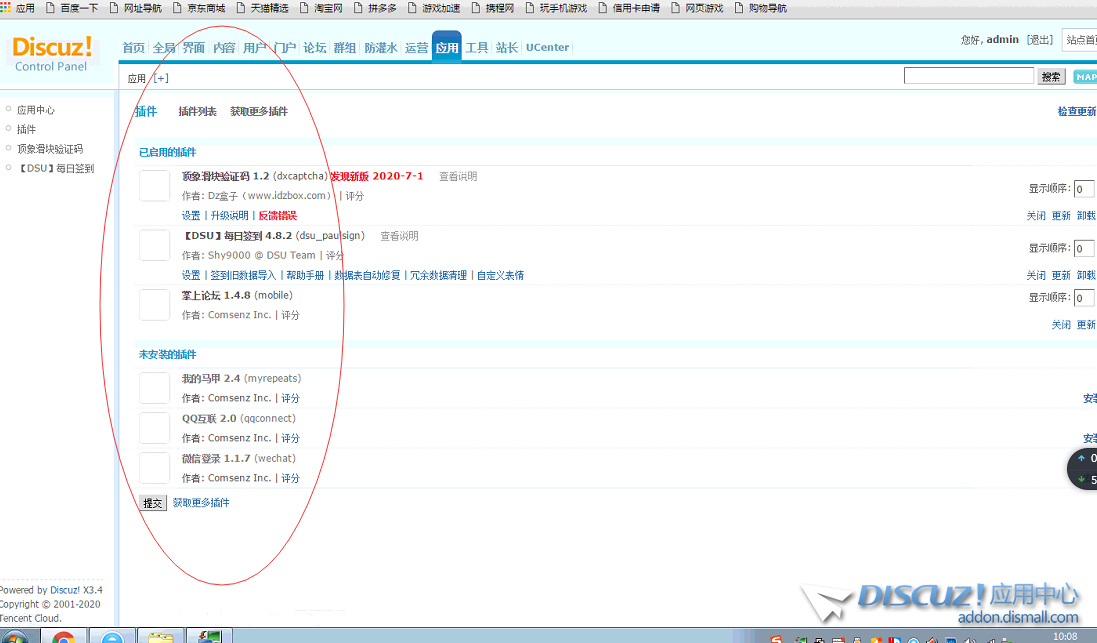Log out via the 退出 link
Image resolution: width=1097 pixels, height=643 pixels.
[x=1040, y=40]
